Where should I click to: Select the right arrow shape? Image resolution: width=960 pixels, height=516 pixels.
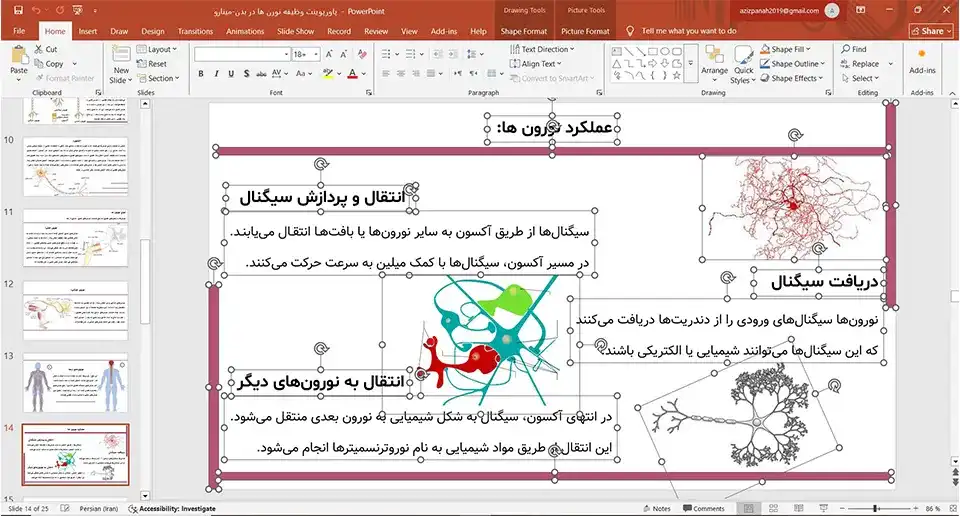click(x=653, y=64)
